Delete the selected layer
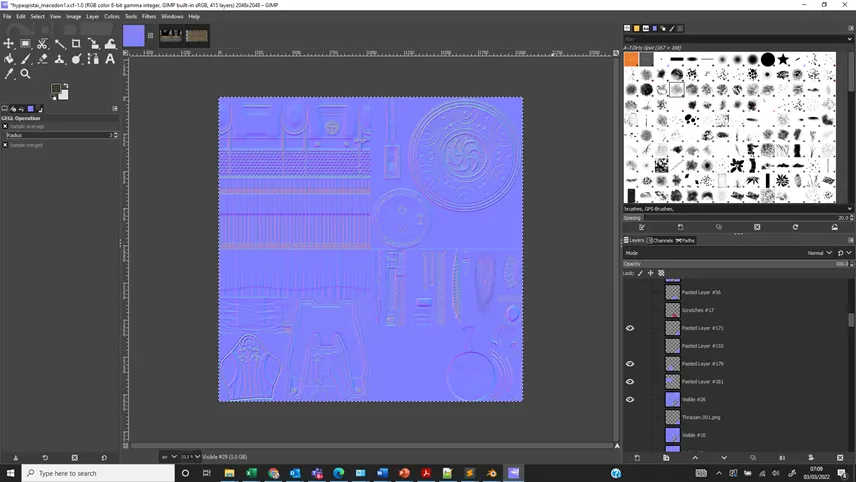Image resolution: width=856 pixels, height=482 pixels. [840, 457]
